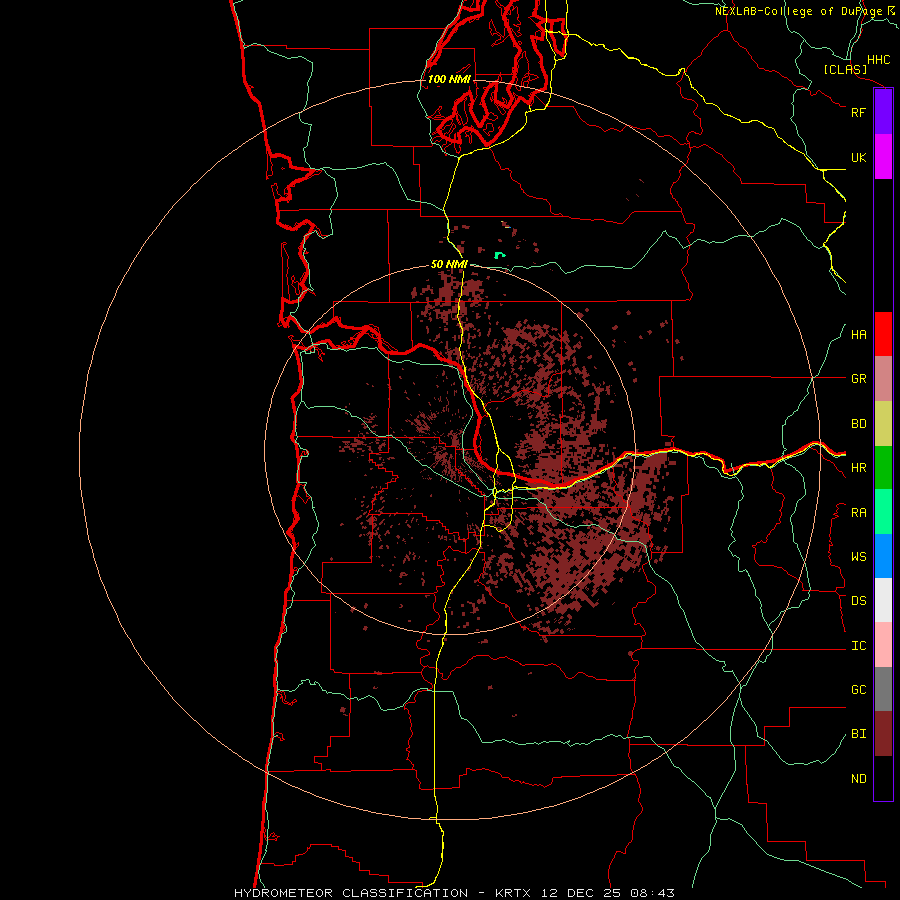Viewport: 900px width, 900px height.
Task: Click the 100 NMI range ring label
Action: [449, 79]
